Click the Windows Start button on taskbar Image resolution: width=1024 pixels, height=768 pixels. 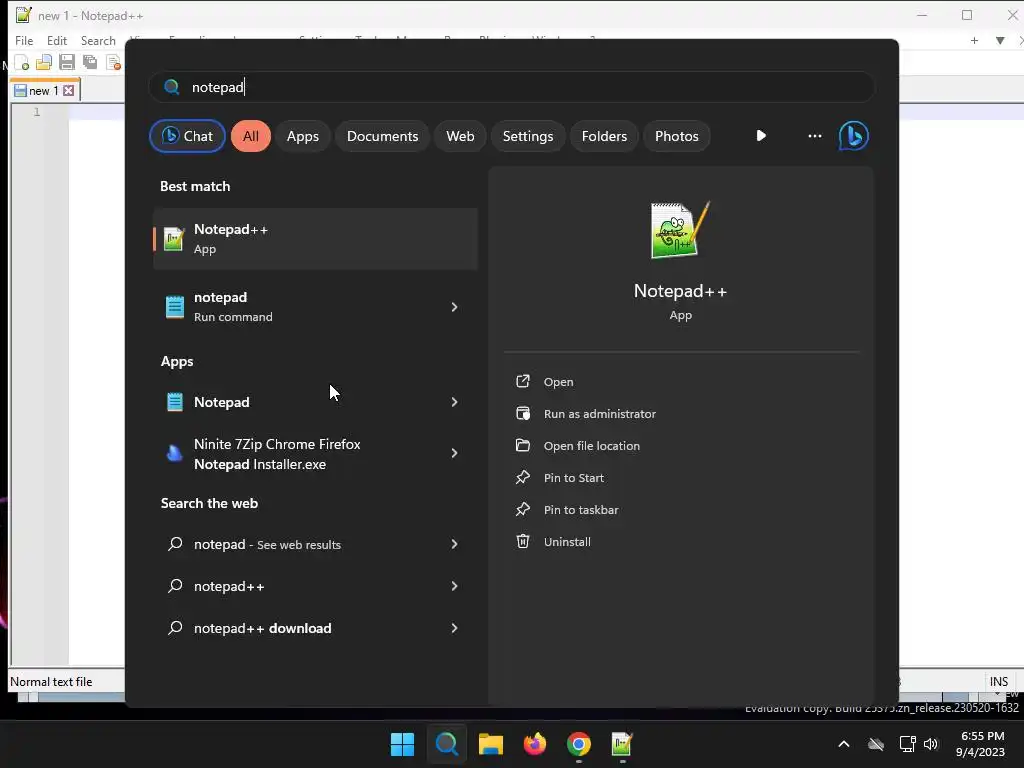402,744
